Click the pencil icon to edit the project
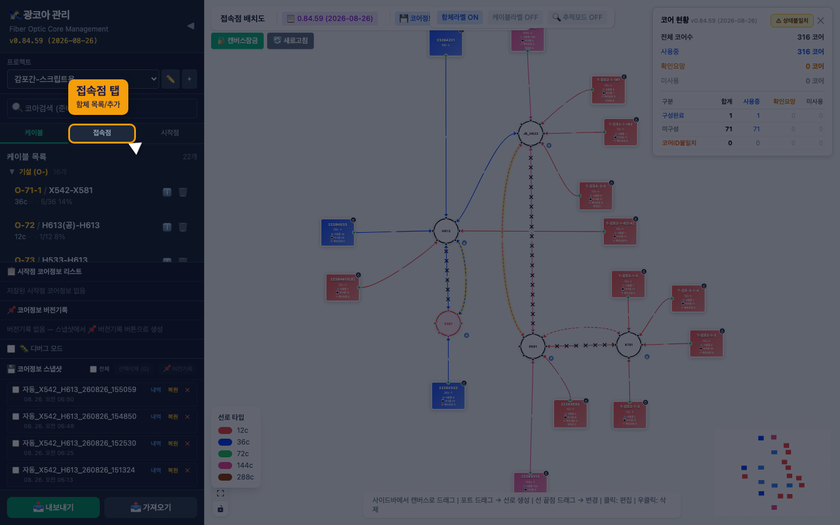This screenshot has height=525, width=840. [x=170, y=79]
